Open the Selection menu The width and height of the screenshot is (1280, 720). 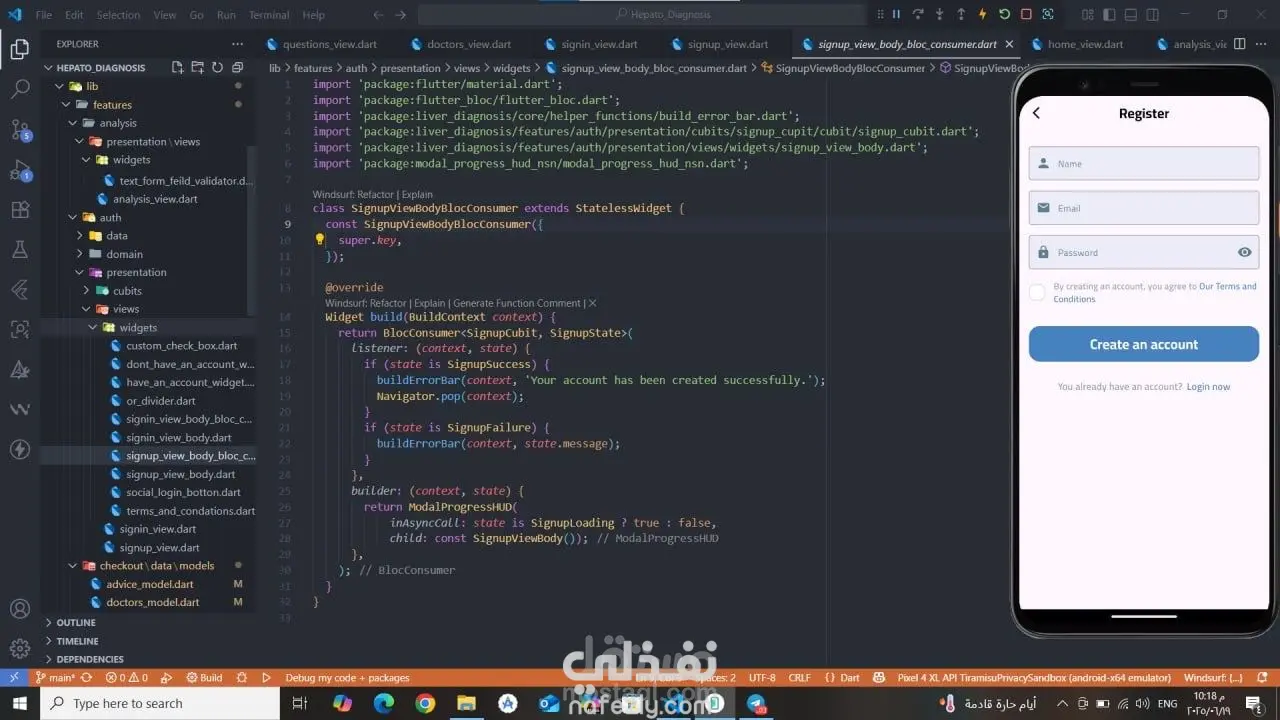(x=118, y=15)
